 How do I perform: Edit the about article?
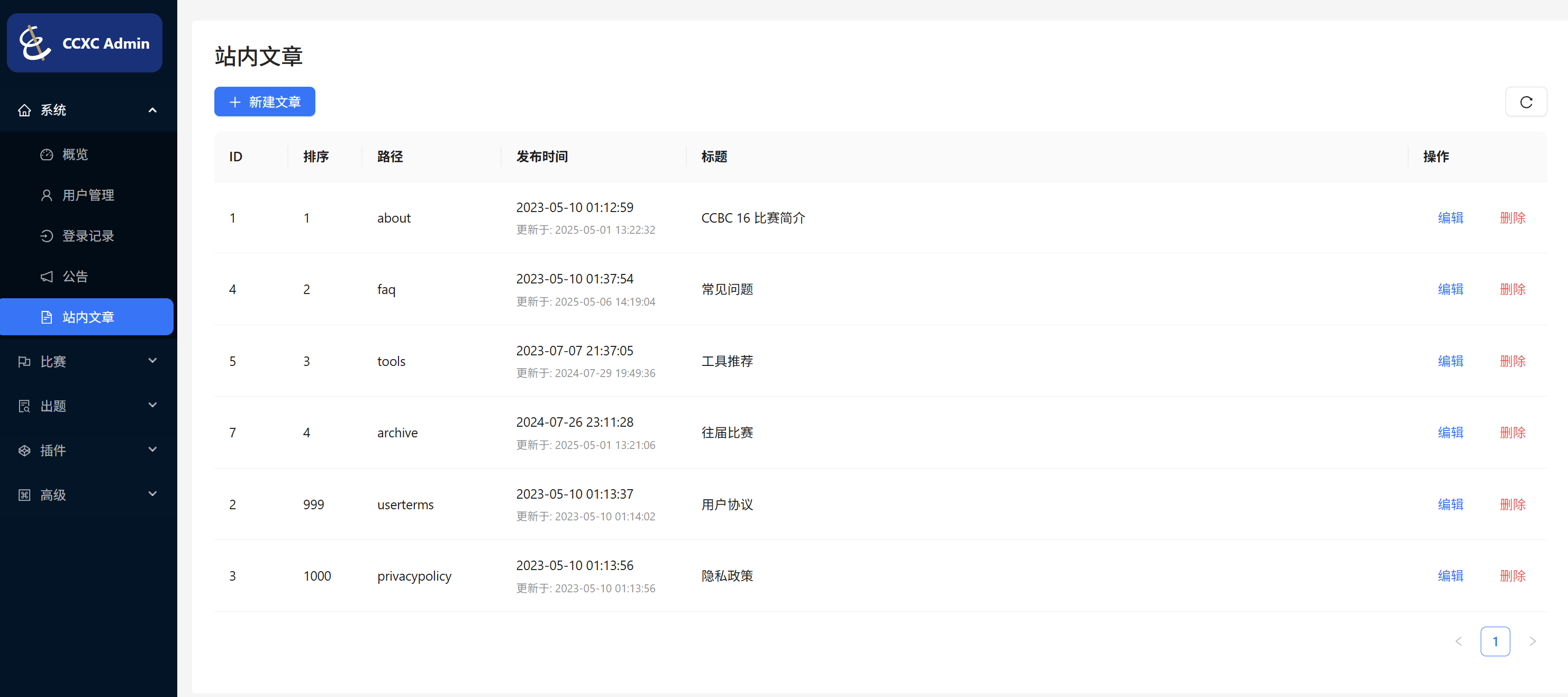click(1450, 218)
